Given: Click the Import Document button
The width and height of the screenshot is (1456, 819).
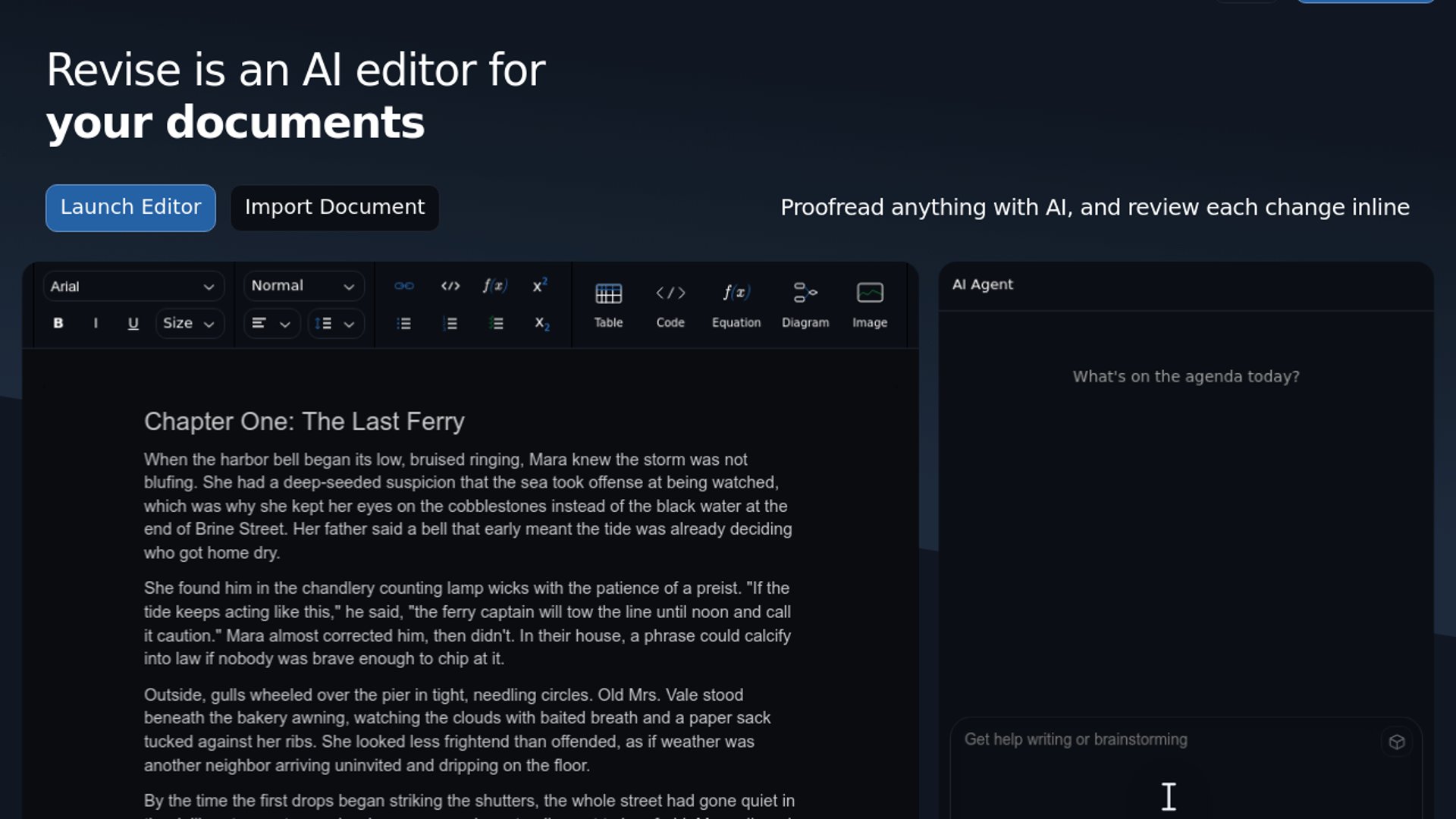Looking at the screenshot, I should 334,208.
